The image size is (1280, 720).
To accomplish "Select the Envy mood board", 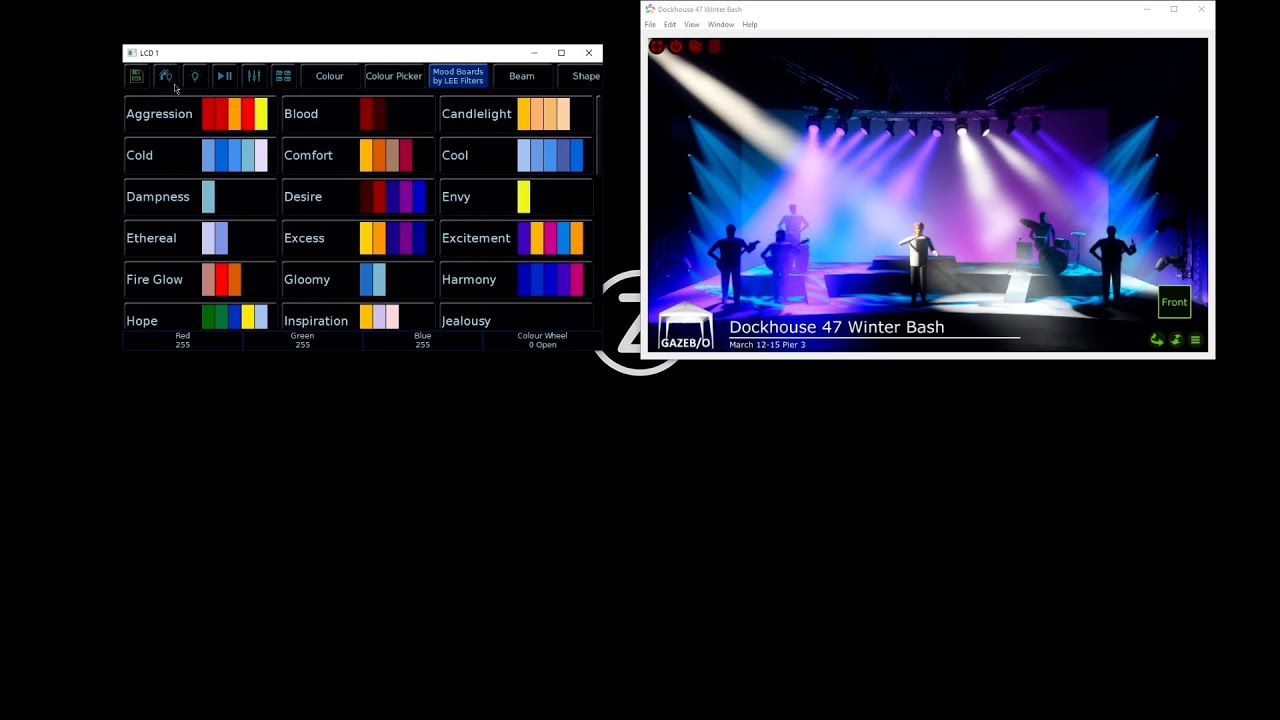I will 516,197.
